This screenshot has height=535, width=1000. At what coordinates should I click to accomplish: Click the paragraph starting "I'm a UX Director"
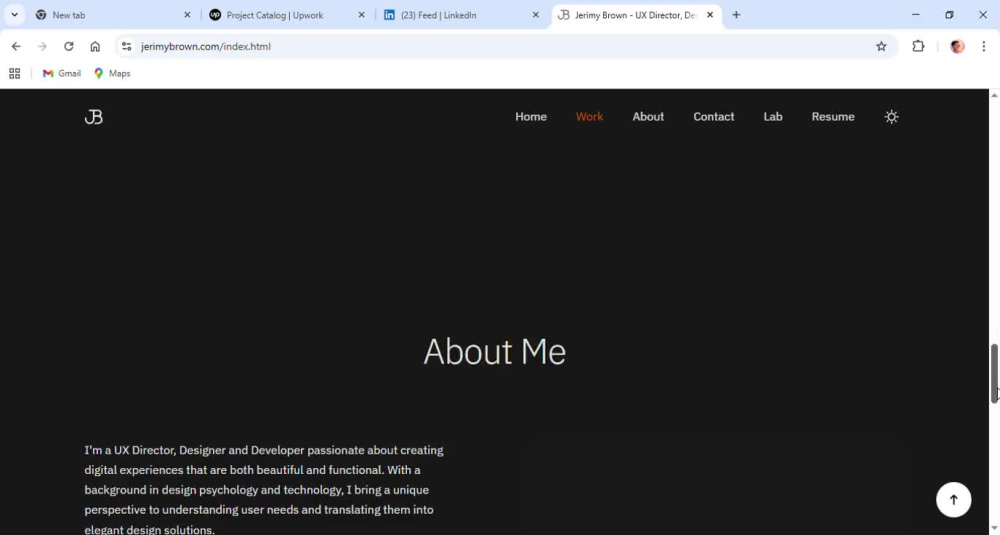click(264, 490)
